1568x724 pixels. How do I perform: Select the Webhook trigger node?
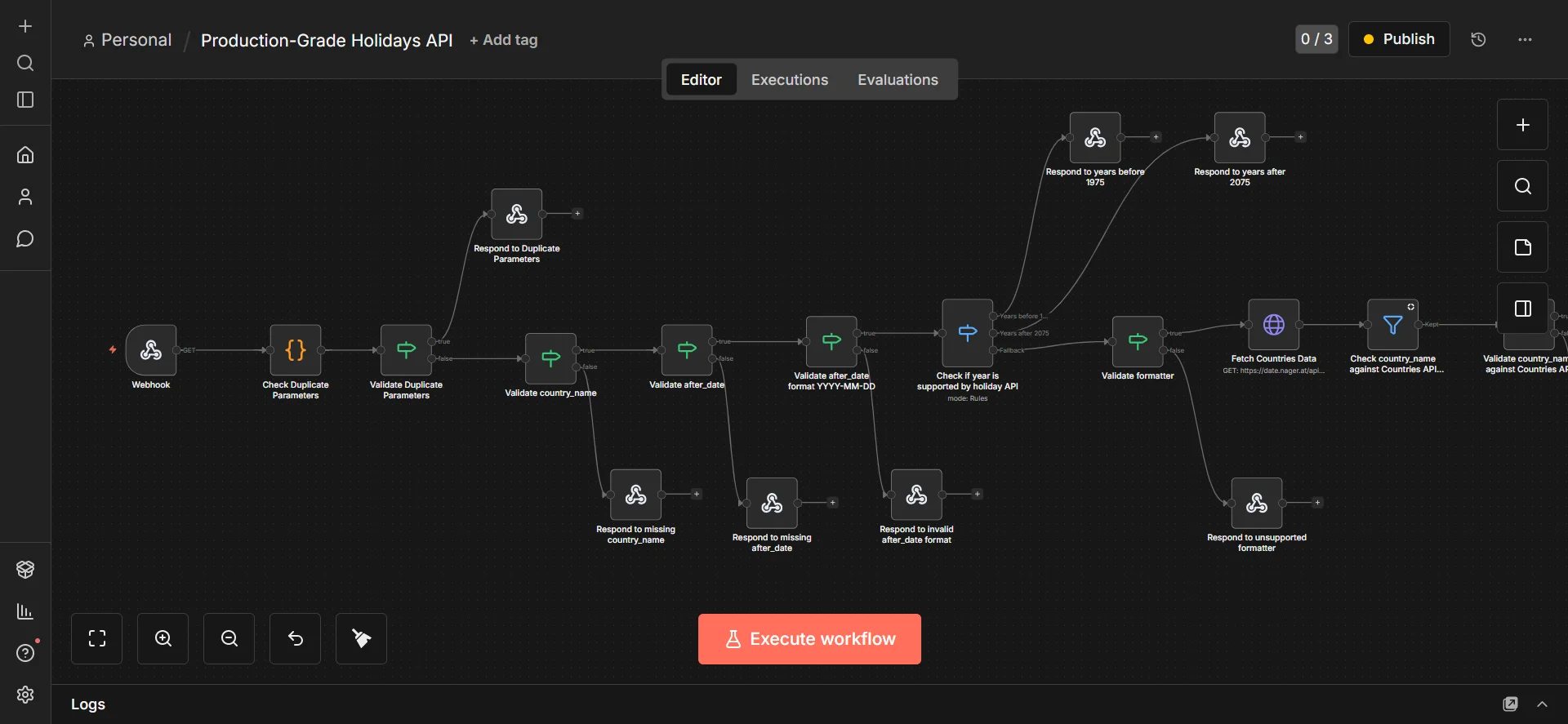[x=151, y=350]
